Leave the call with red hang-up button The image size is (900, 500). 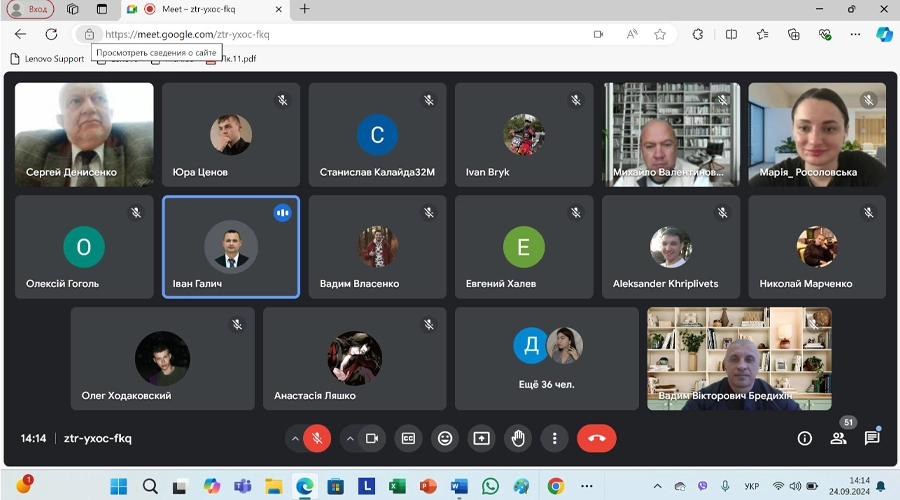click(x=596, y=438)
